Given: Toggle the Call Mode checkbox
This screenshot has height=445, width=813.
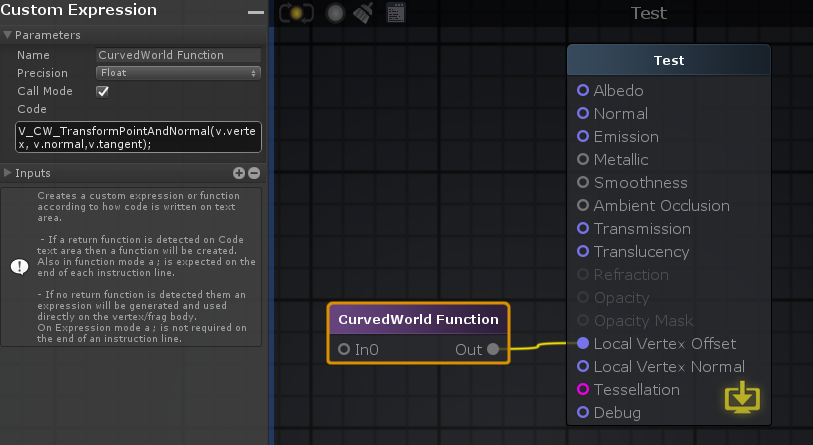Looking at the screenshot, I should [x=103, y=92].
